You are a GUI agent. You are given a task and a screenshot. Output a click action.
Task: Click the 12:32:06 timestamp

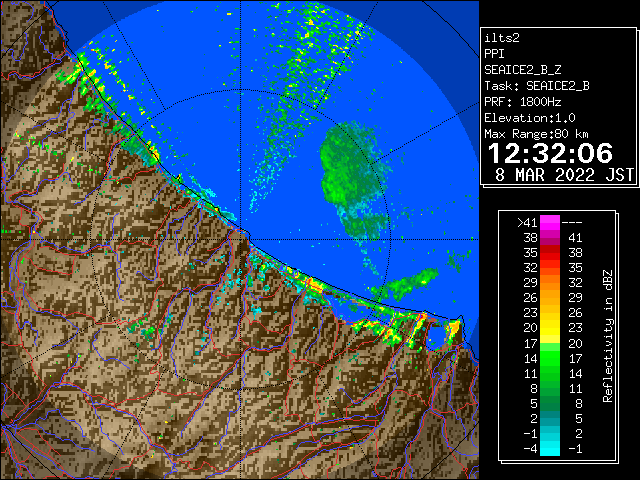click(550, 153)
